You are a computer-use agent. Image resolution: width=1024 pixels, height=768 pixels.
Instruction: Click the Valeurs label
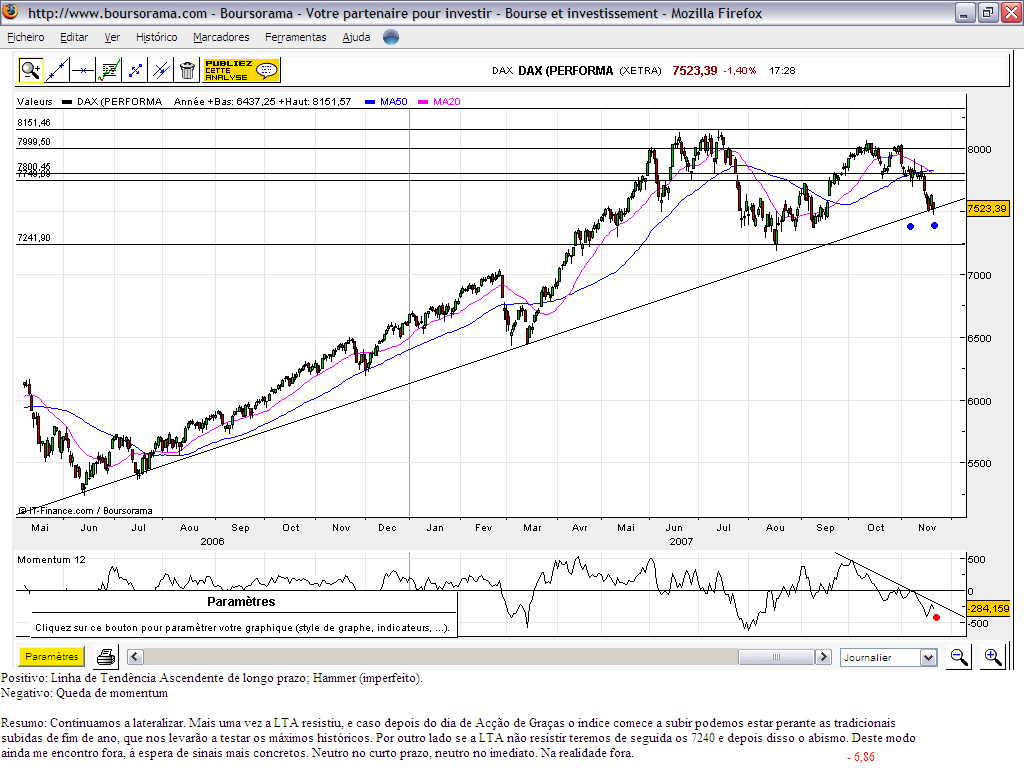click(35, 101)
